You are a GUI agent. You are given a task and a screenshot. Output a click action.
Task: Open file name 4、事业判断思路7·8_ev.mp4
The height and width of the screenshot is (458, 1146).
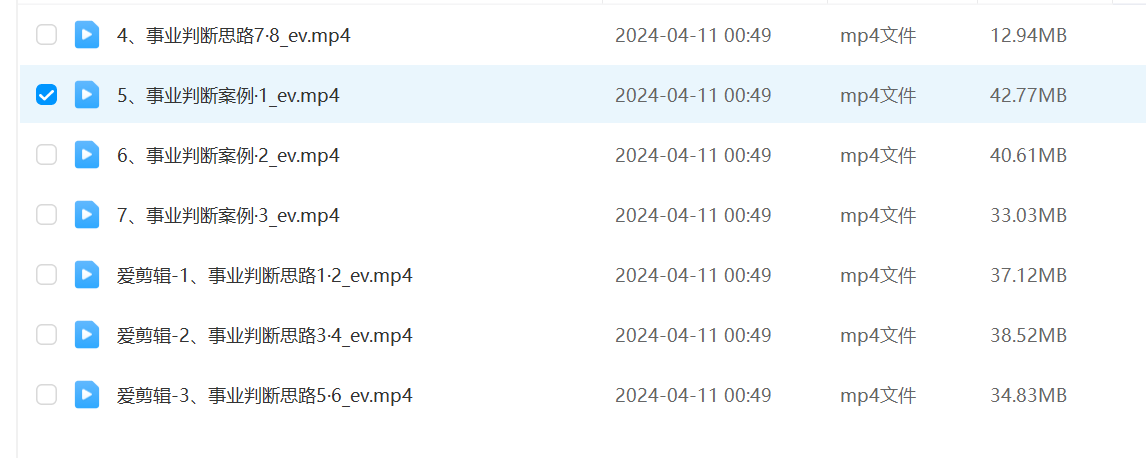tap(233, 35)
